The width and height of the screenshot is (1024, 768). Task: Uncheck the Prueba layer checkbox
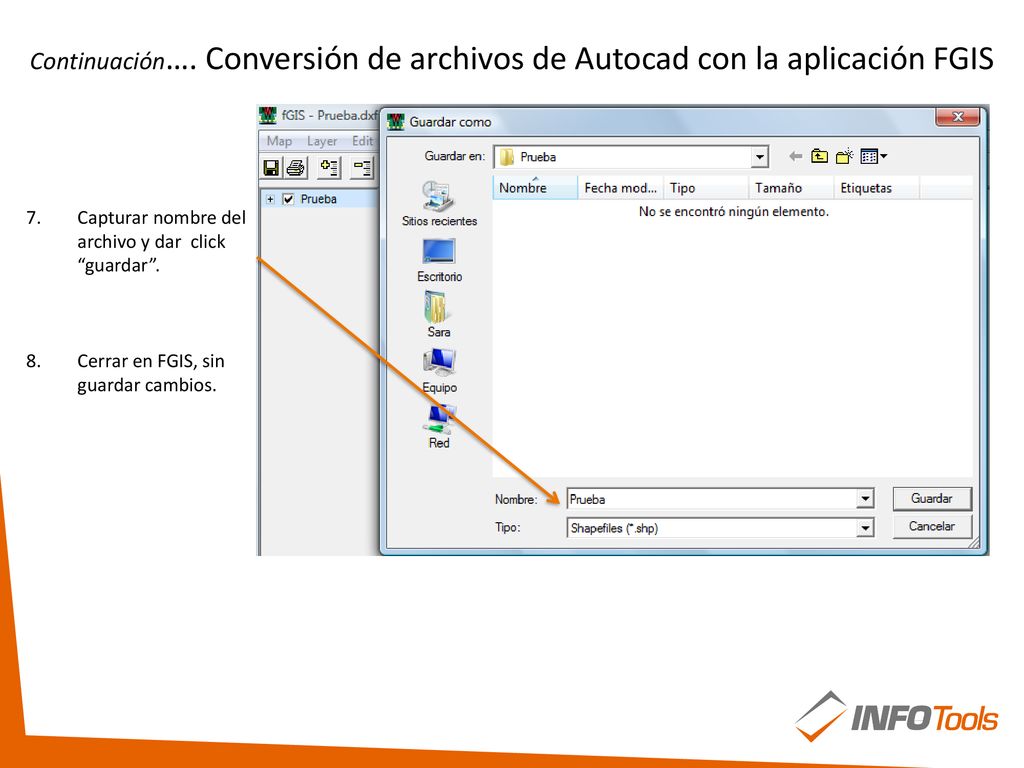click(288, 199)
